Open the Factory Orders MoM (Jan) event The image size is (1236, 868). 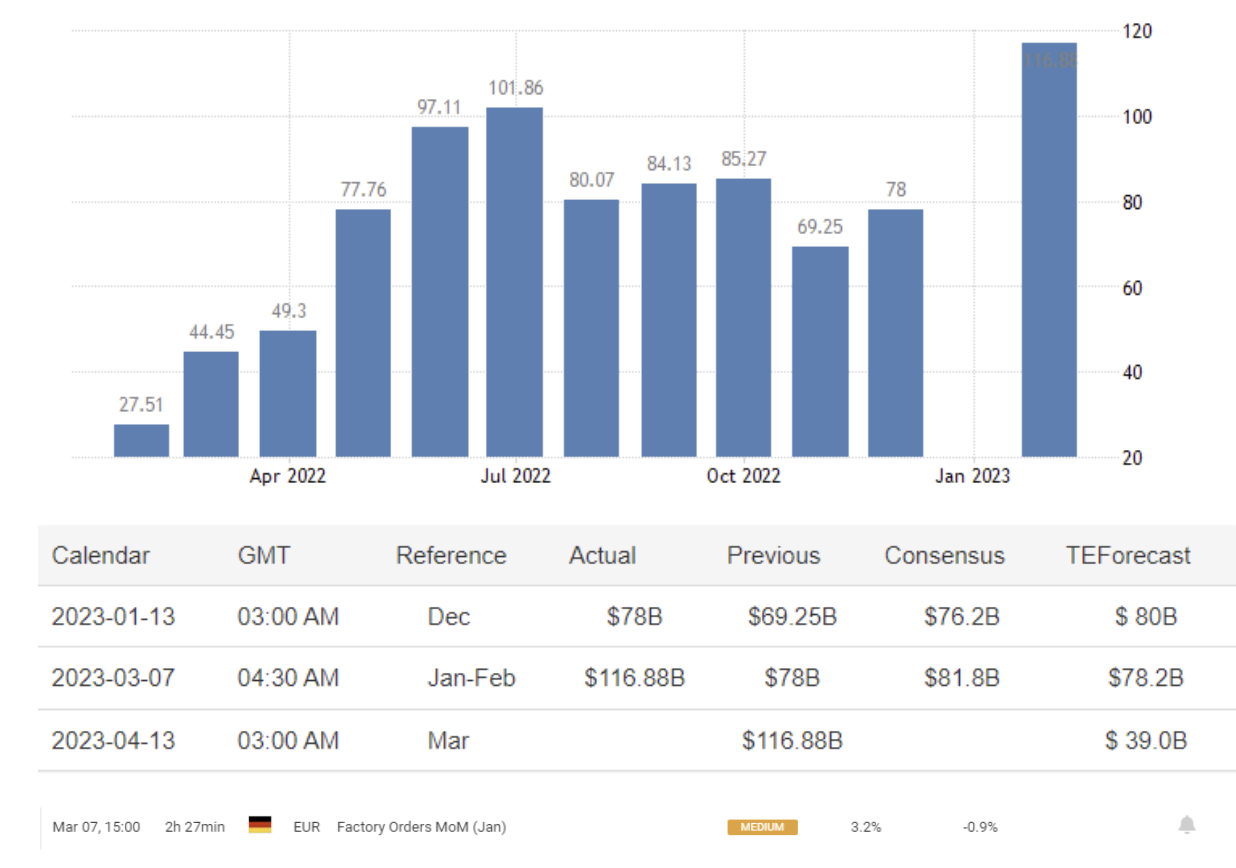[x=421, y=827]
